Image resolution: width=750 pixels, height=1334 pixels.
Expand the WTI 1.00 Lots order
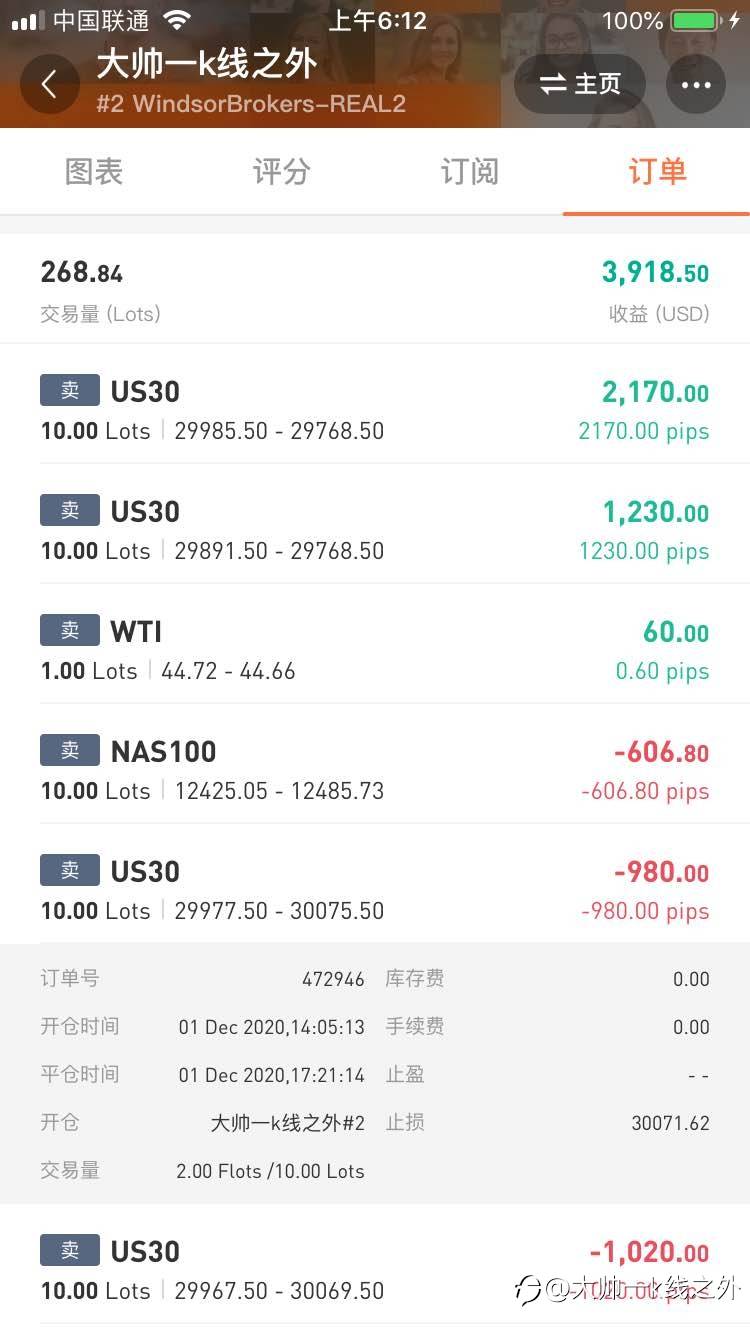pyautogui.click(x=375, y=650)
